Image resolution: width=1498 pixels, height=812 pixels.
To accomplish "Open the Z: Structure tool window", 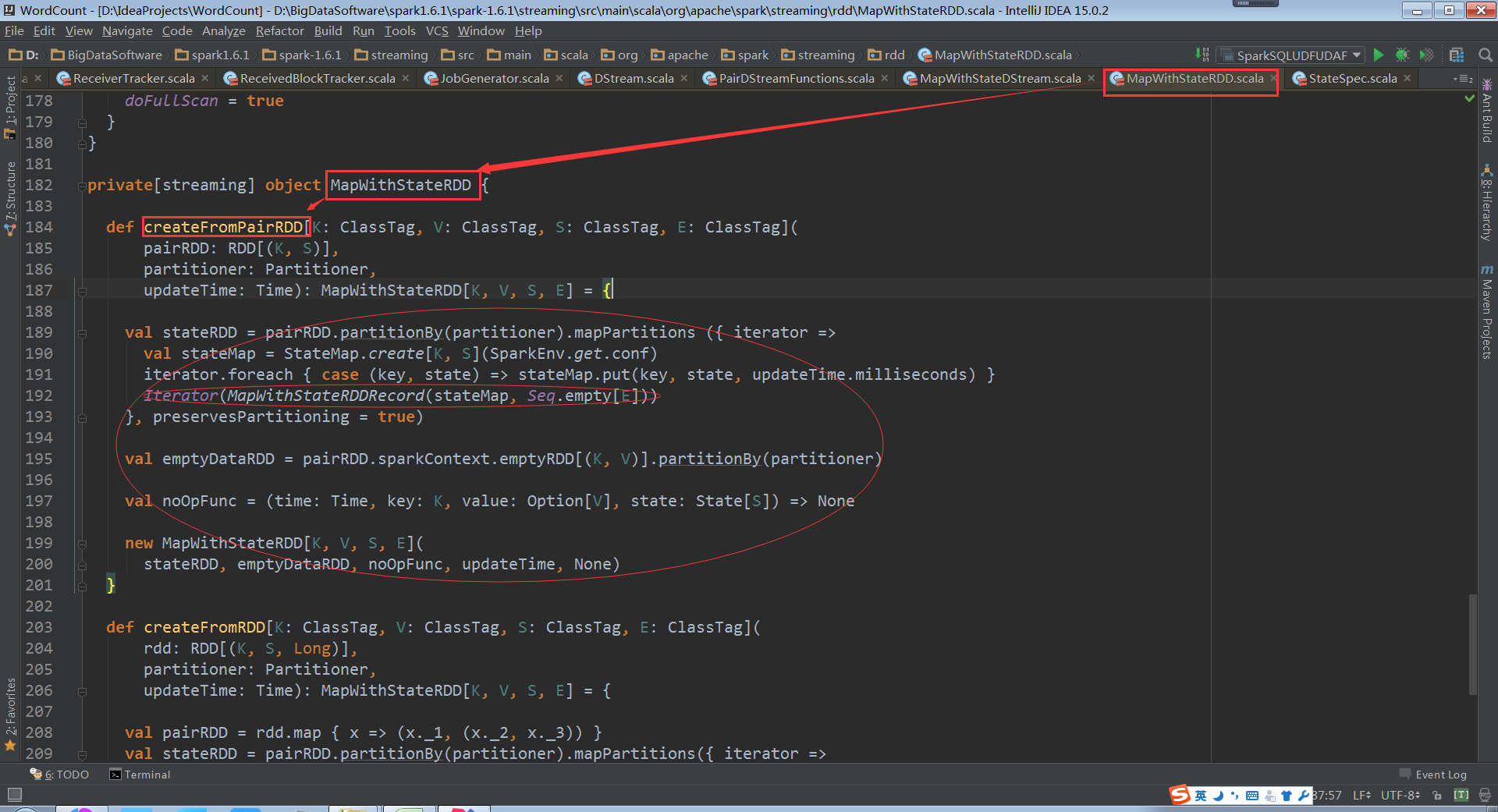I will pyautogui.click(x=10, y=198).
